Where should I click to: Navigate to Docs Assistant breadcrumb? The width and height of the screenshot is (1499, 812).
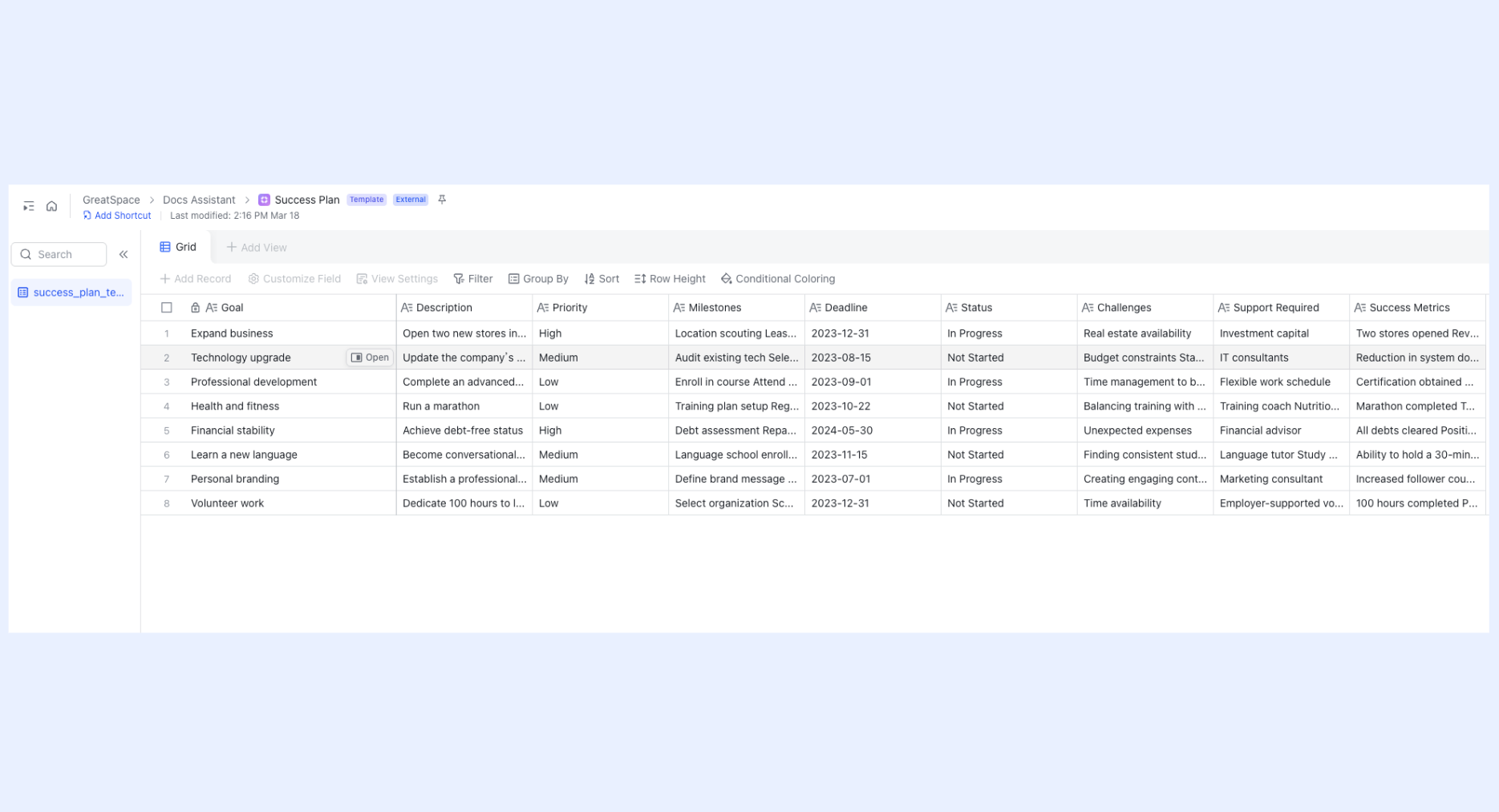pos(199,200)
